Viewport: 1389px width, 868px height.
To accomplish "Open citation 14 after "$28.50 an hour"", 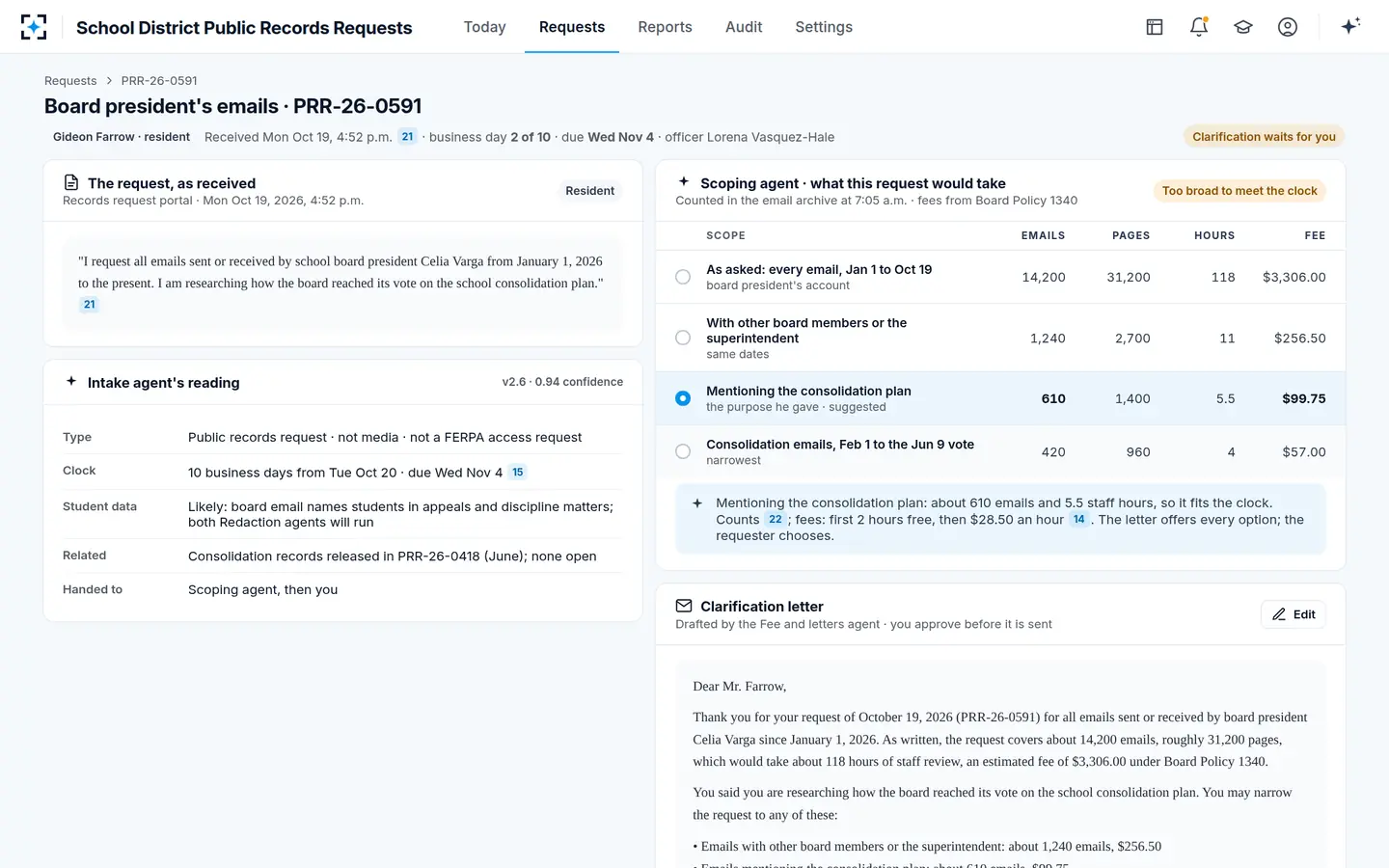I will coord(1079,520).
